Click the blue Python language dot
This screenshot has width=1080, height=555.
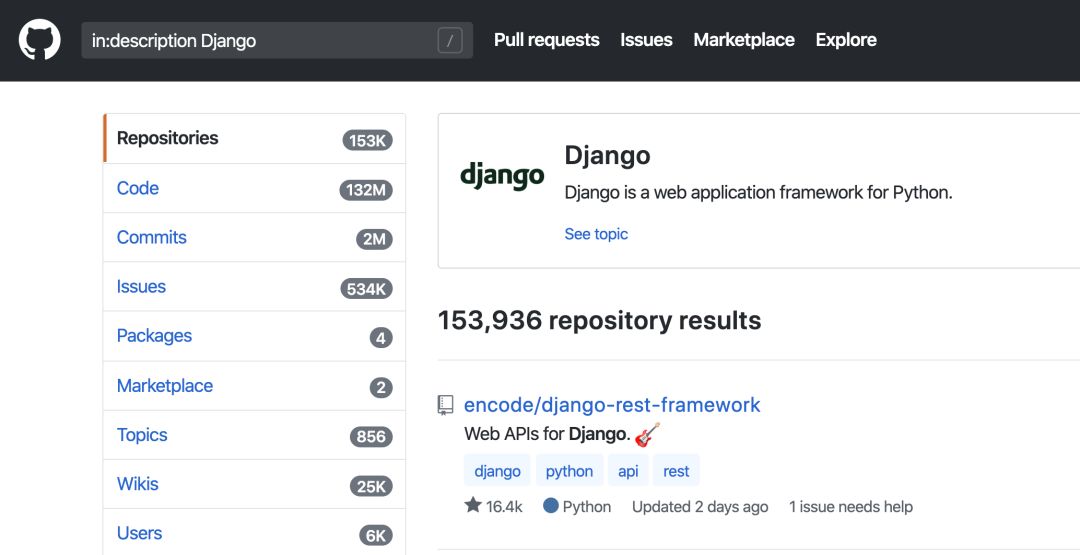click(x=550, y=506)
